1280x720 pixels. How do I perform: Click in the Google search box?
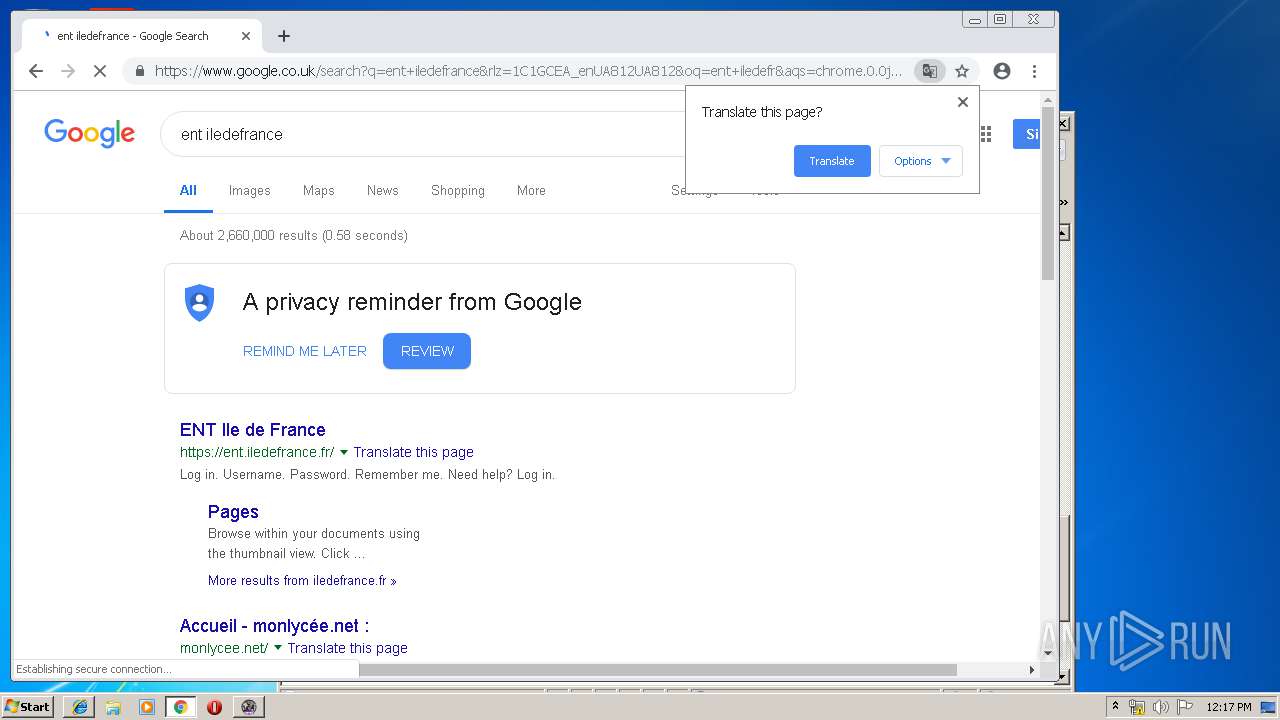[x=425, y=134]
